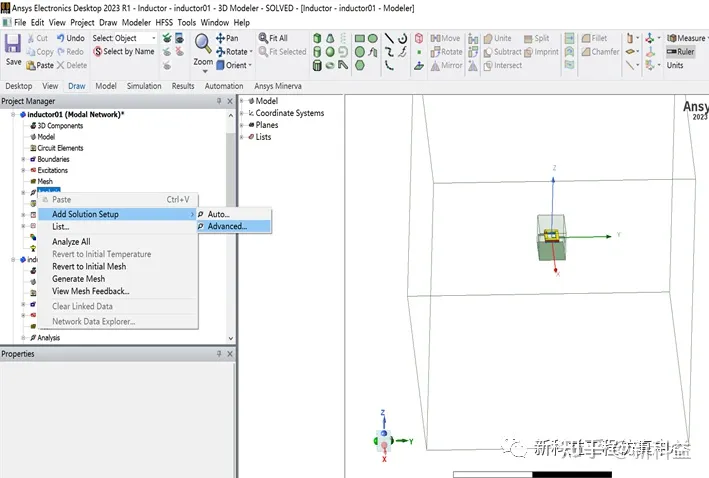Collapse the inductor01 (Modal Network) node
The height and width of the screenshot is (478, 709).
tap(13, 114)
